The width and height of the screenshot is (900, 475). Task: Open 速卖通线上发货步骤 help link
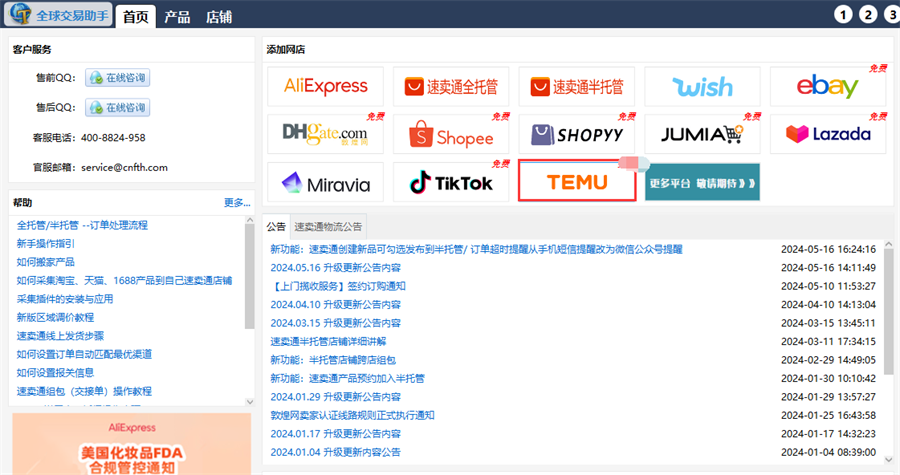(60, 336)
